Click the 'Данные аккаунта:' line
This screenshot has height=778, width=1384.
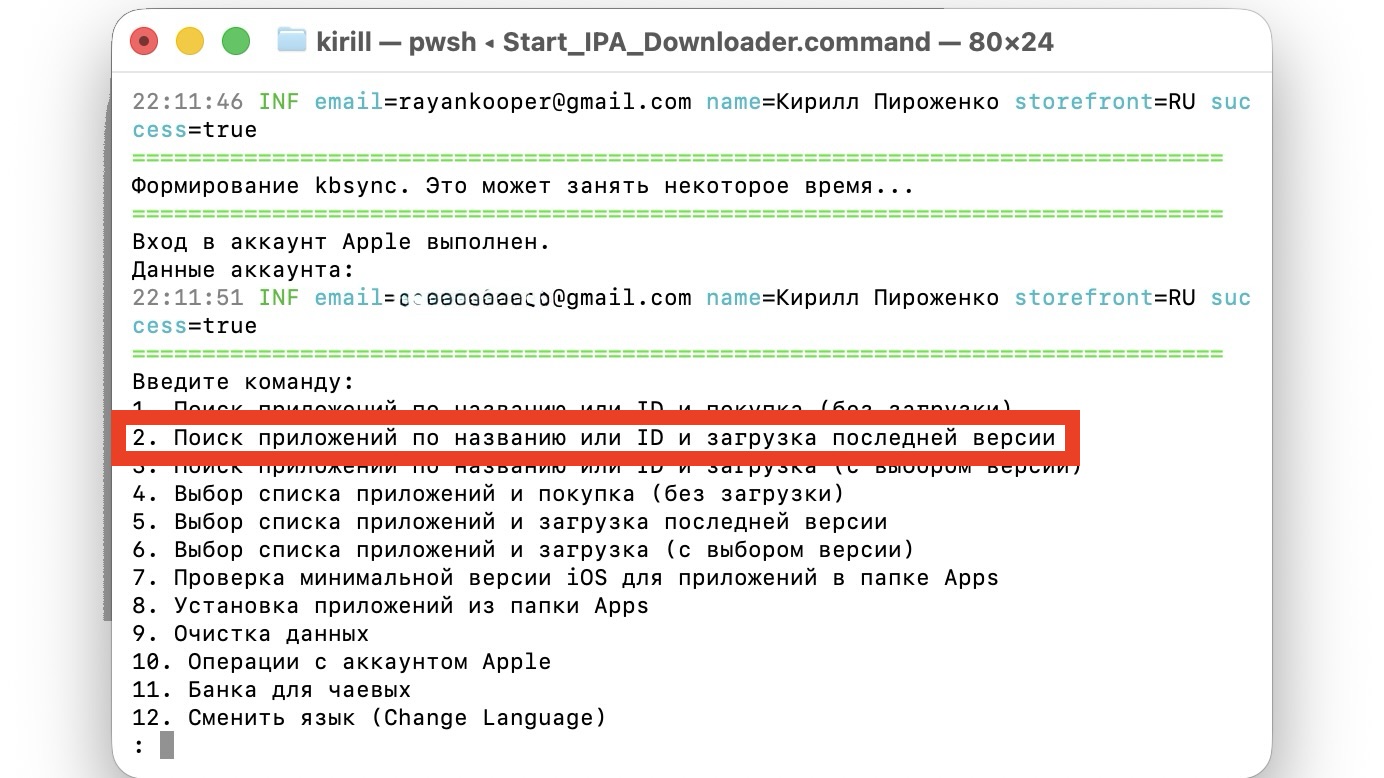[243, 270]
